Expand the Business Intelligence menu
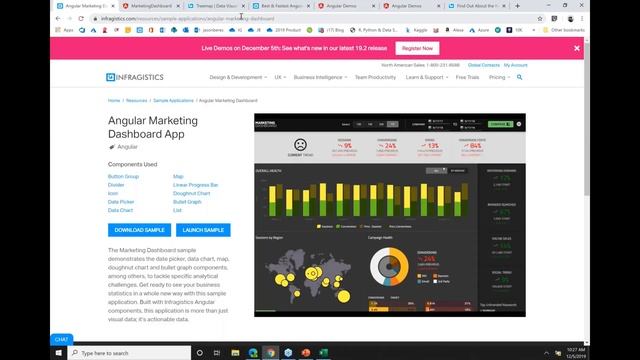640x360 pixels. coord(320,77)
